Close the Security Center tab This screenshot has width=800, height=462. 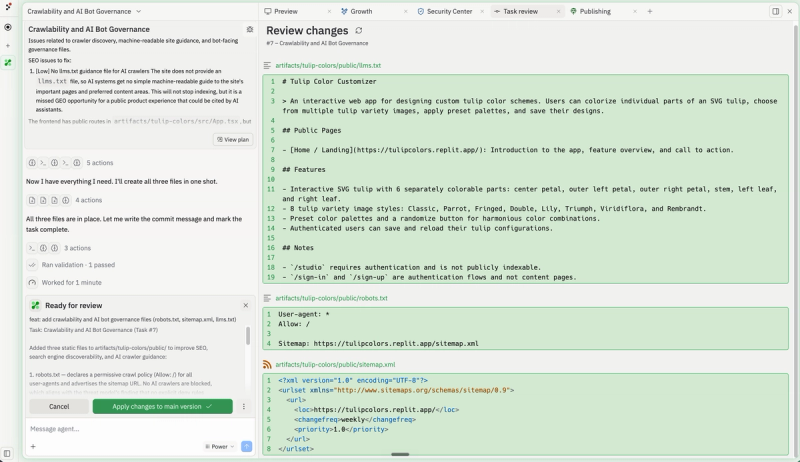[482, 11]
